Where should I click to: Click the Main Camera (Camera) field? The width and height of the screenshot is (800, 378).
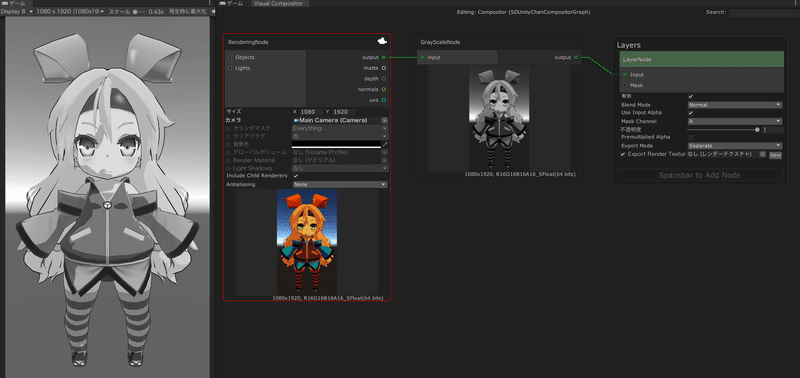click(x=337, y=120)
